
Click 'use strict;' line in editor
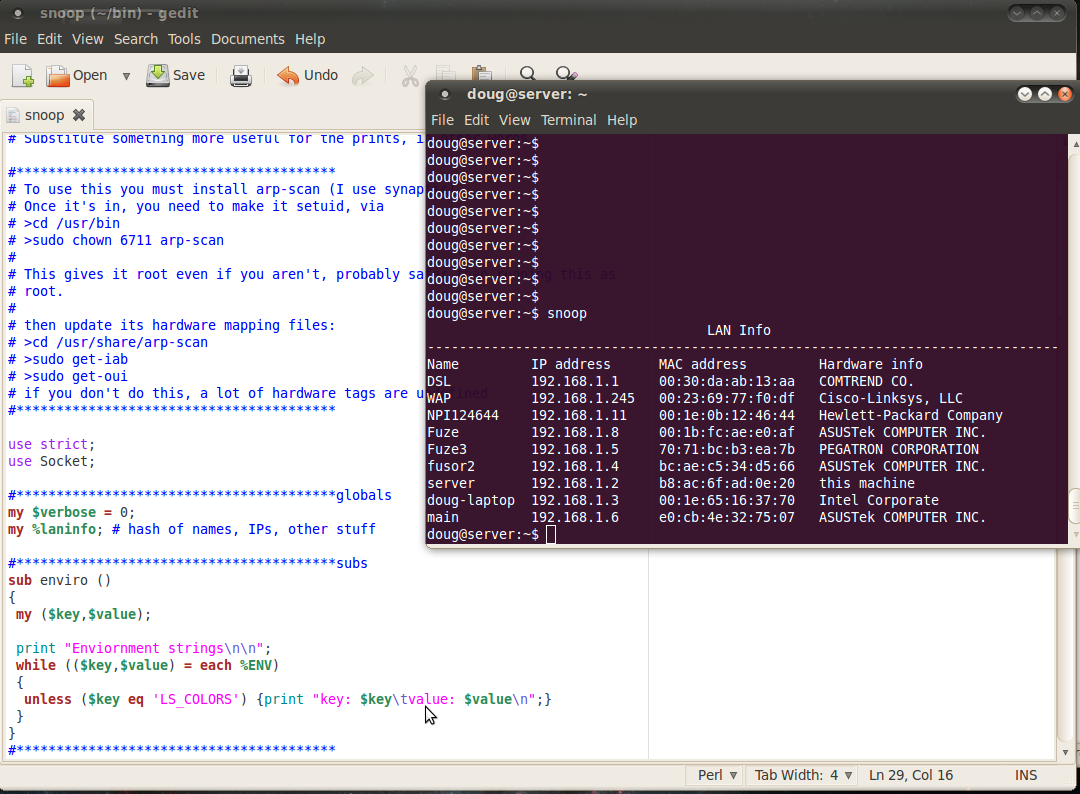tap(52, 444)
